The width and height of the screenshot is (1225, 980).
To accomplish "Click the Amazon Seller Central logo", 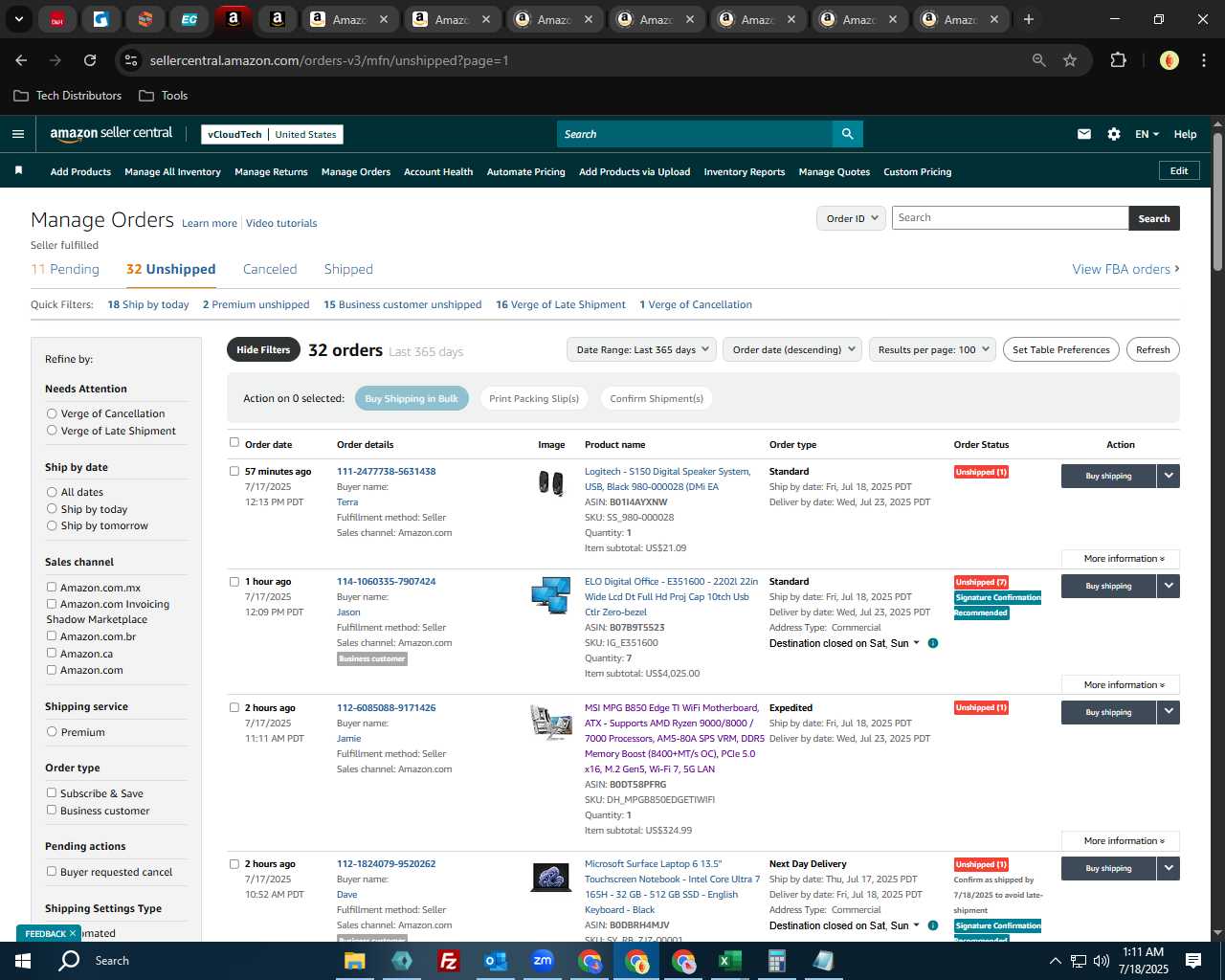I will click(111, 134).
